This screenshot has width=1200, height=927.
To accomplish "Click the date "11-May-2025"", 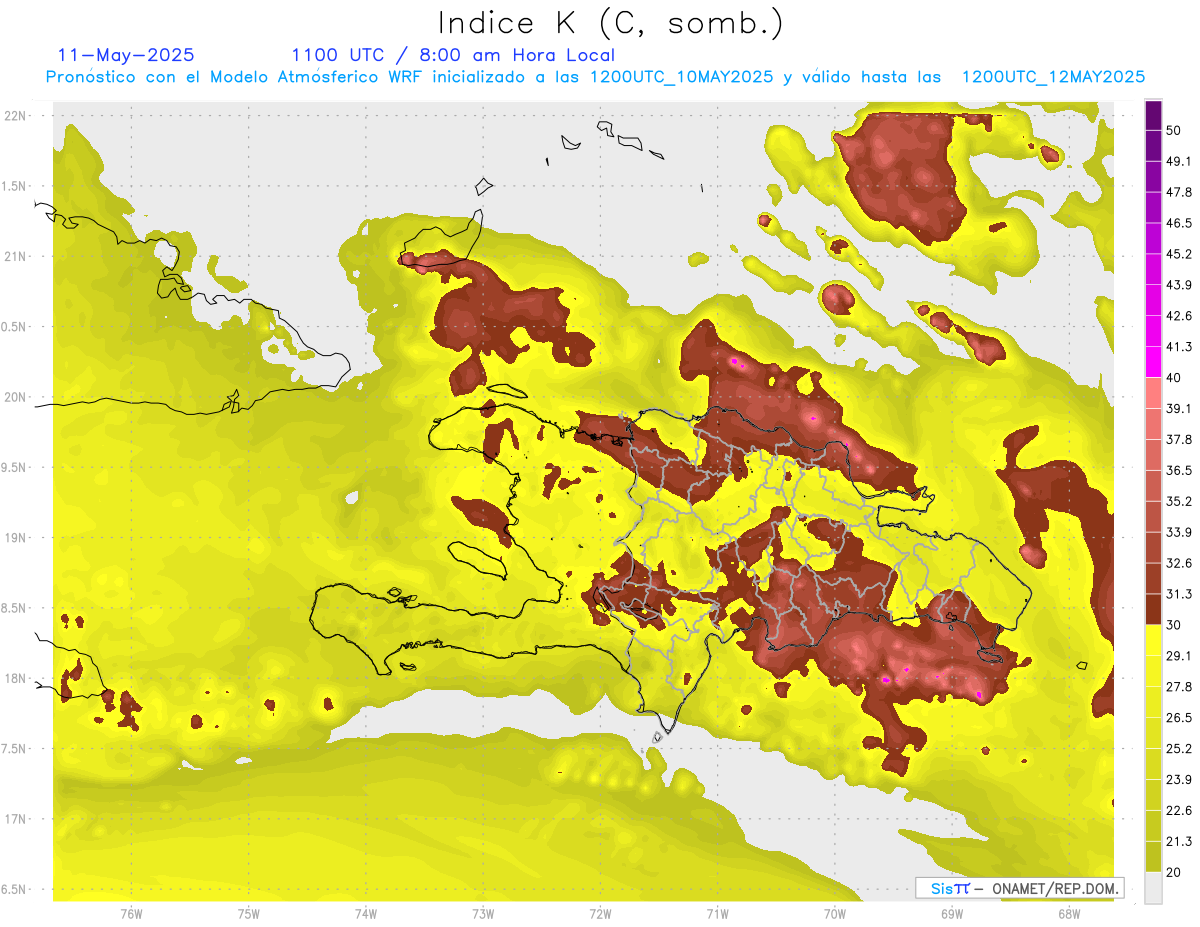I will click(126, 55).
